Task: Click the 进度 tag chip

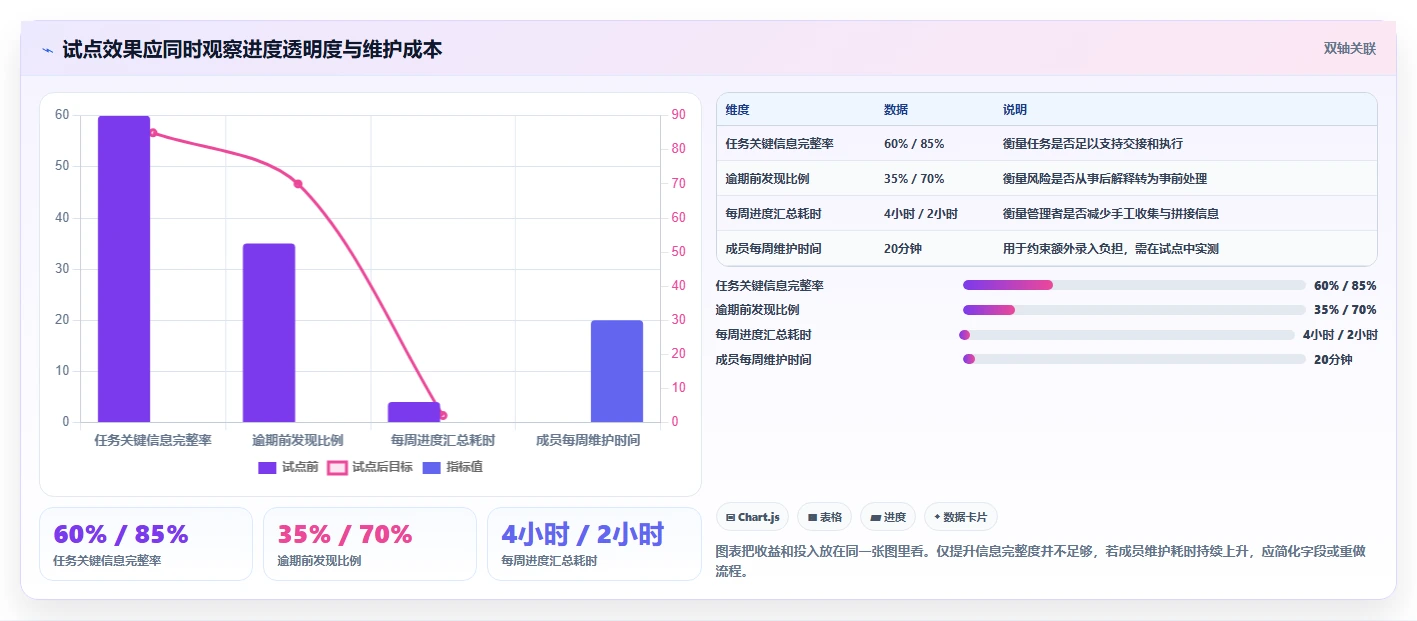Action: point(888,517)
